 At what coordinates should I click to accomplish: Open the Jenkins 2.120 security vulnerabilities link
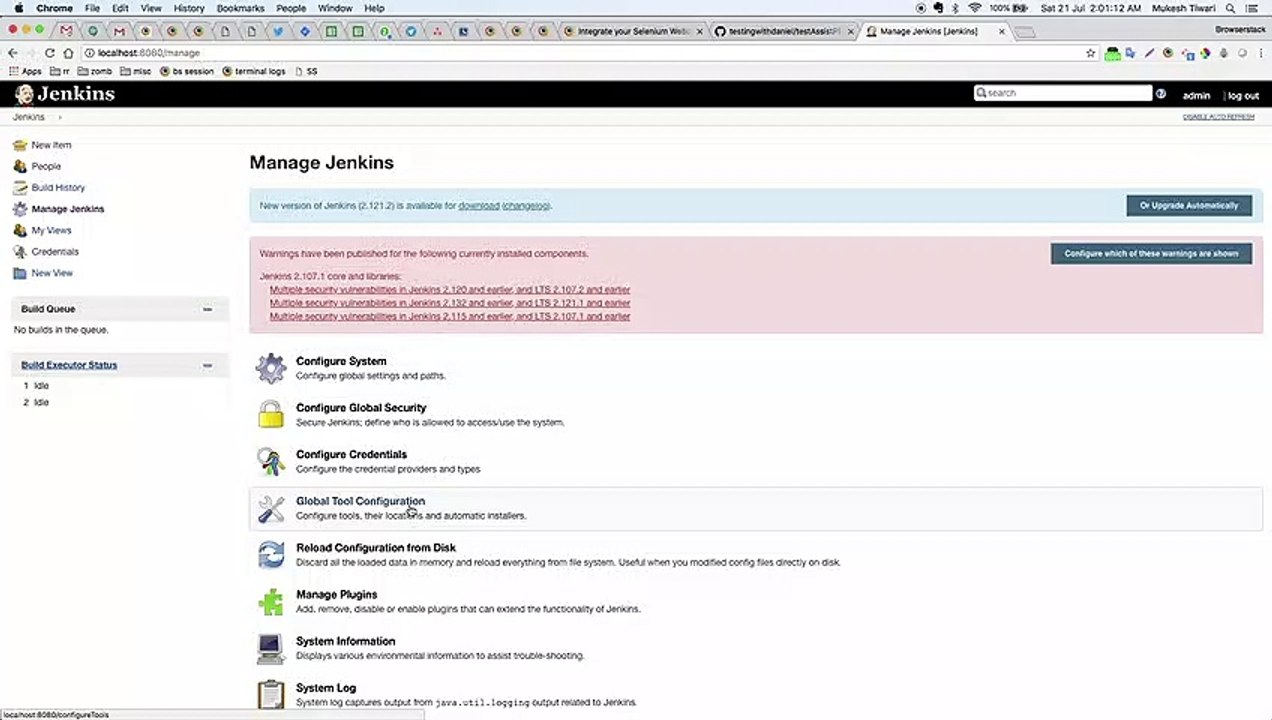coord(450,290)
